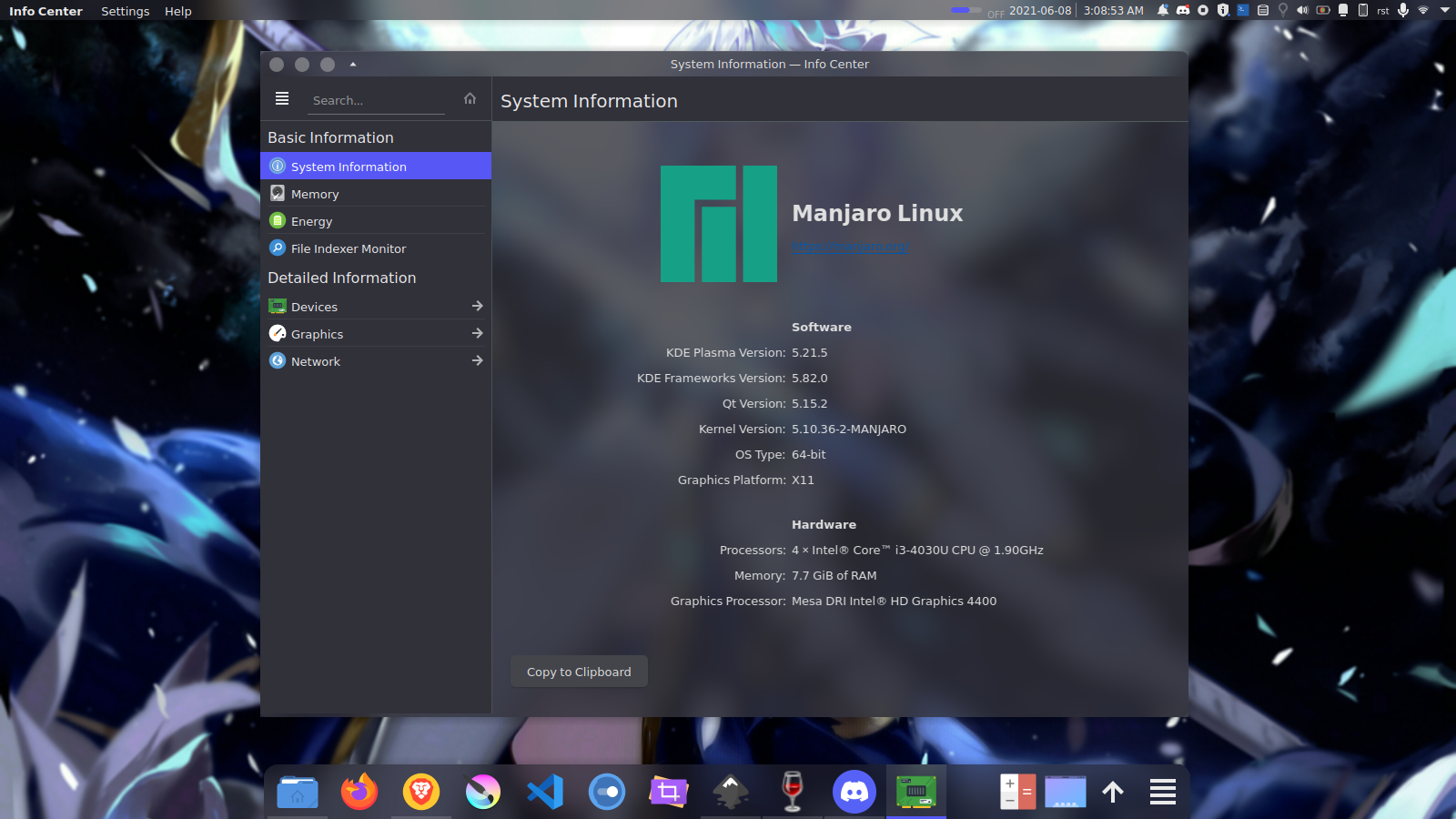Open the Manjaro website link
The width and height of the screenshot is (1456, 819).
[850, 247]
